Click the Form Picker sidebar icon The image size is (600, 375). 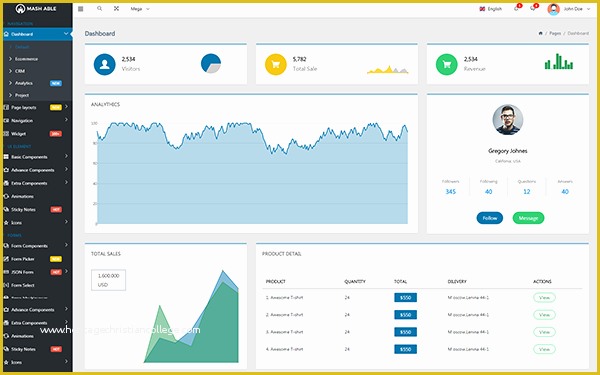(x=6, y=259)
